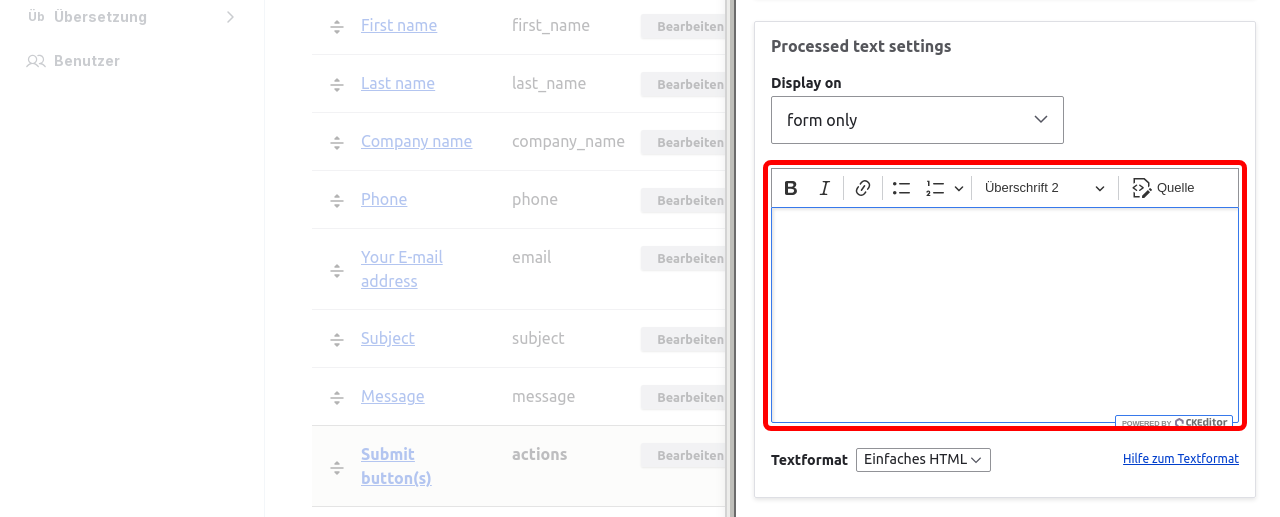Click the Übersetzung 'Üb' icon in sidebar
This screenshot has width=1280, height=517.
coord(36,17)
